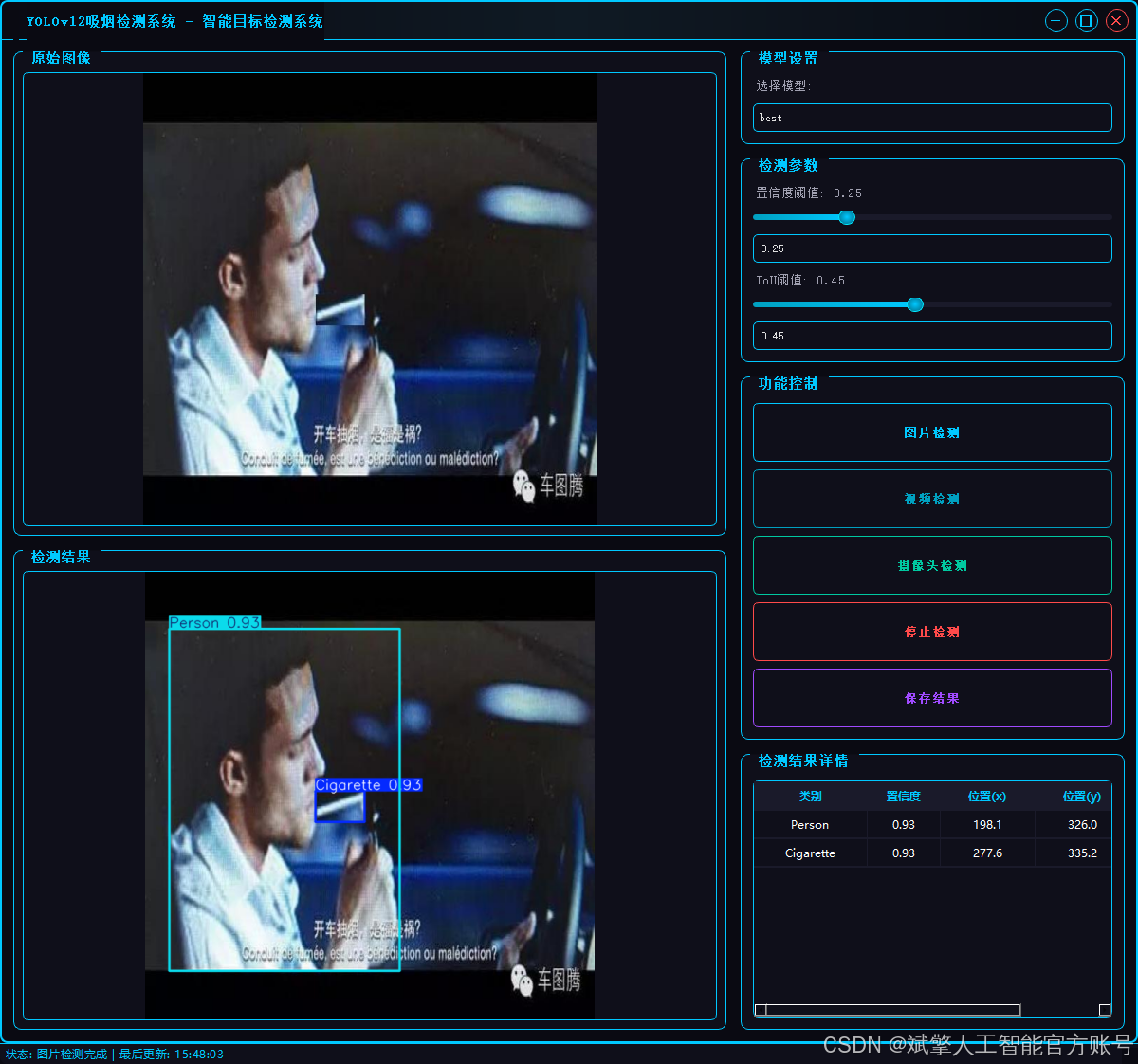
Task: Select the Cigarette row in results table
Action: tap(932, 853)
